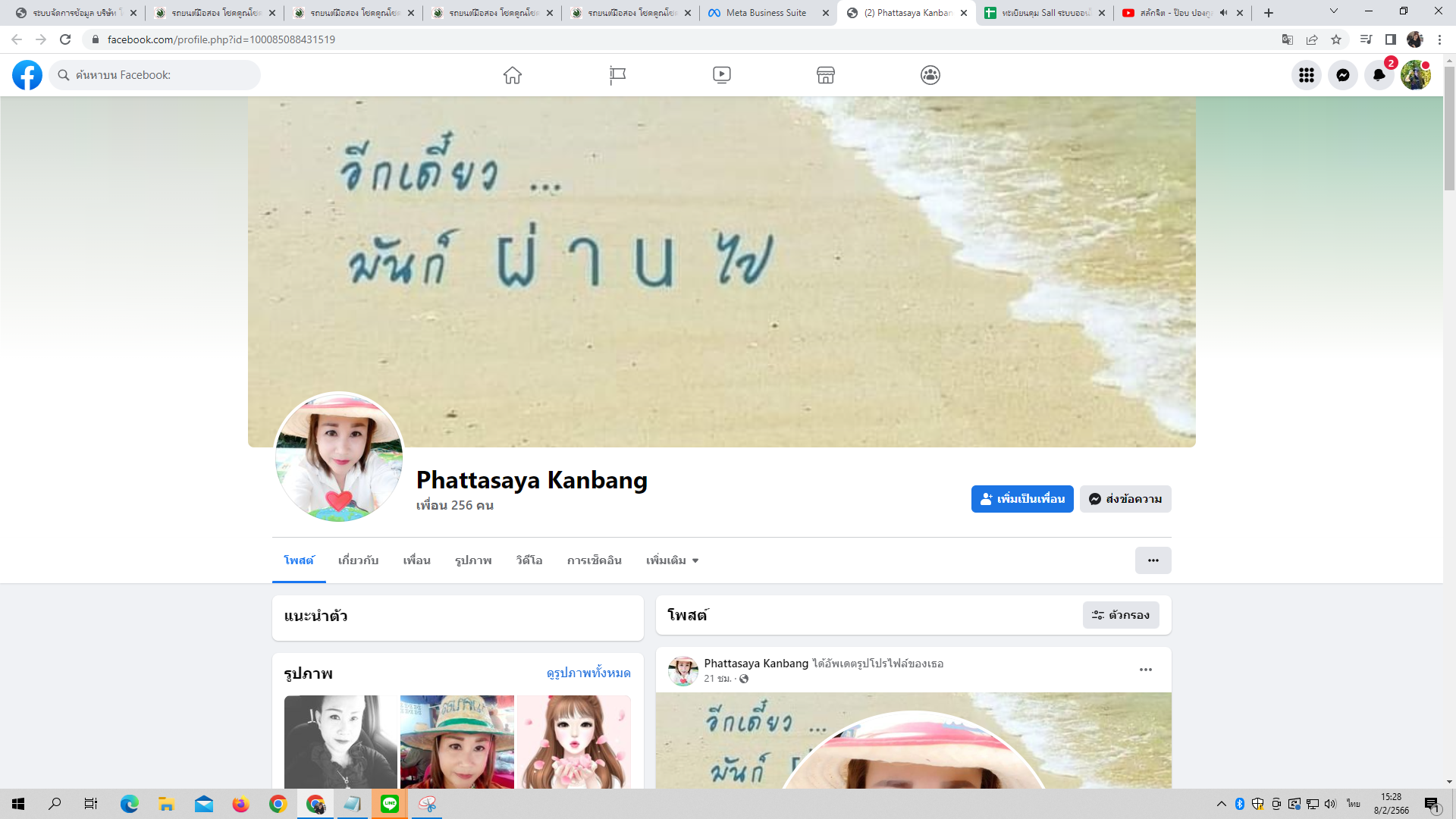1456x819 pixels.
Task: Open the notifications bell
Action: tap(1379, 75)
